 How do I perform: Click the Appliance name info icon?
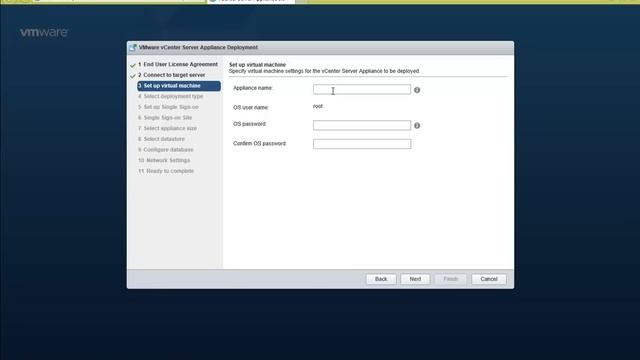417,90
